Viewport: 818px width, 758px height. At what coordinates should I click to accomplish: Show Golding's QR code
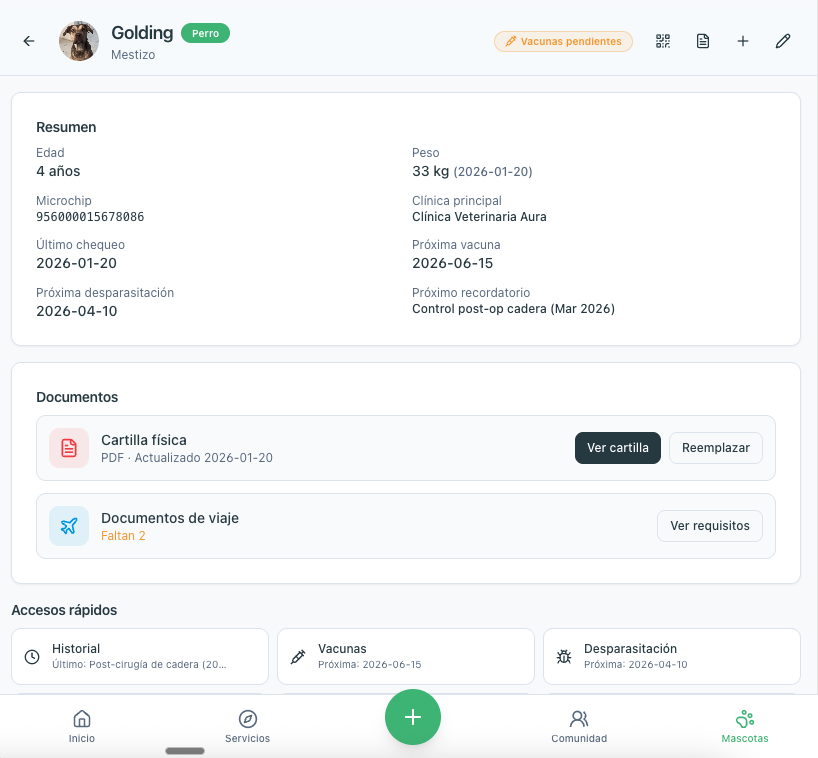[x=662, y=41]
